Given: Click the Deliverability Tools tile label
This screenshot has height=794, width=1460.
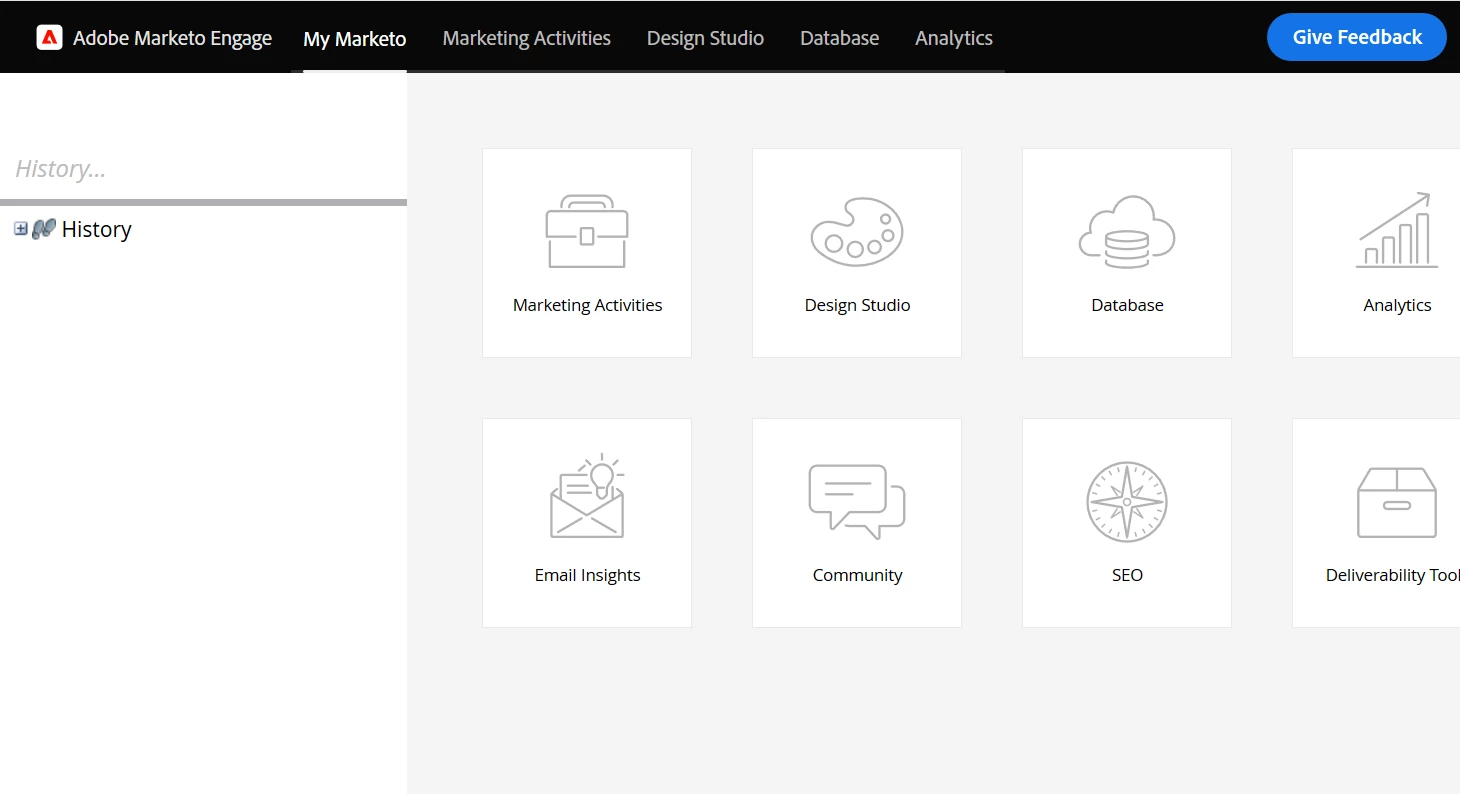Looking at the screenshot, I should point(1392,575).
